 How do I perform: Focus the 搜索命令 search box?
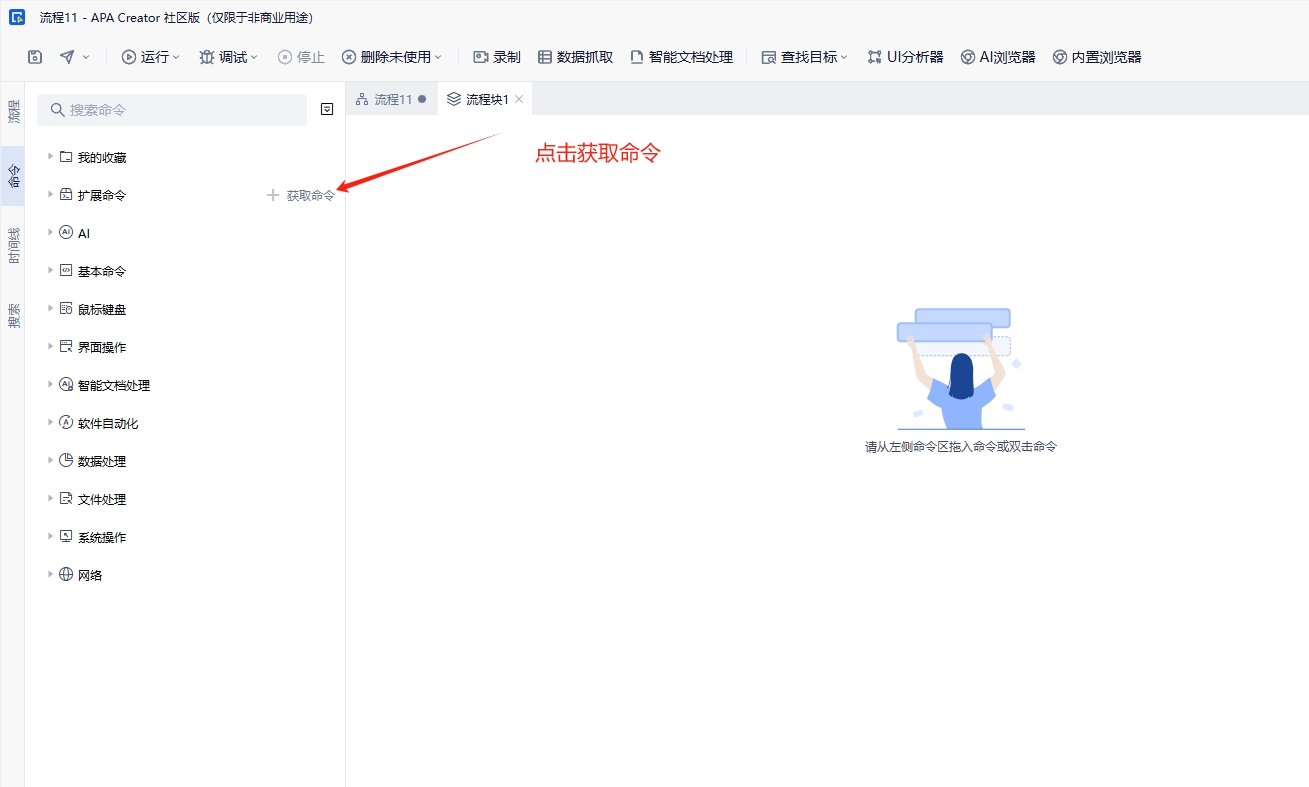(x=172, y=110)
